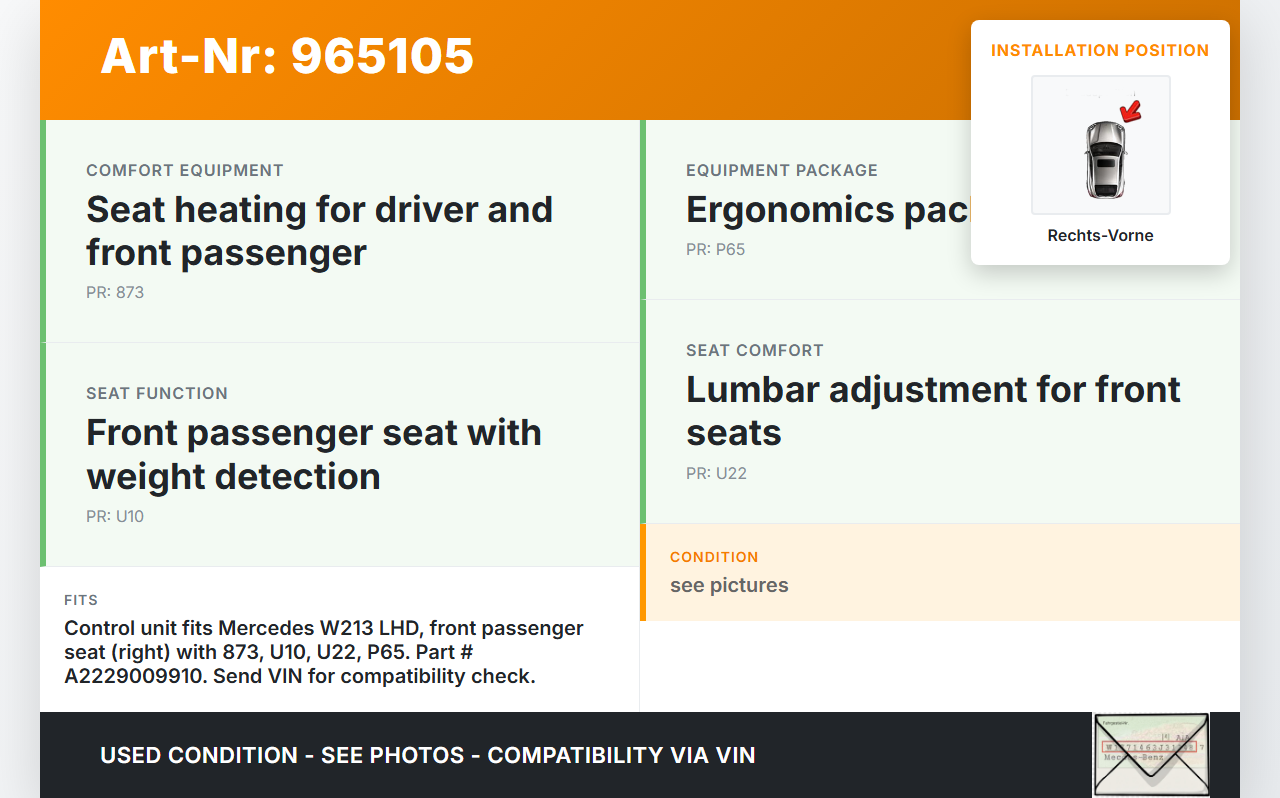Click the red arrow on car diagram
Screen dimensions: 1280x798
1131,111
